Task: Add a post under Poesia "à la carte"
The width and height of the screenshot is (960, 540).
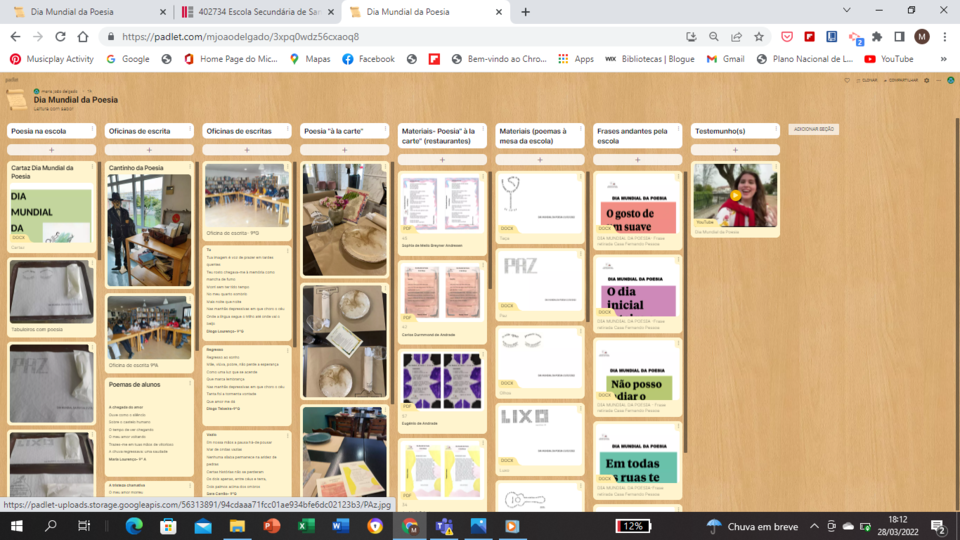Action: click(x=345, y=149)
